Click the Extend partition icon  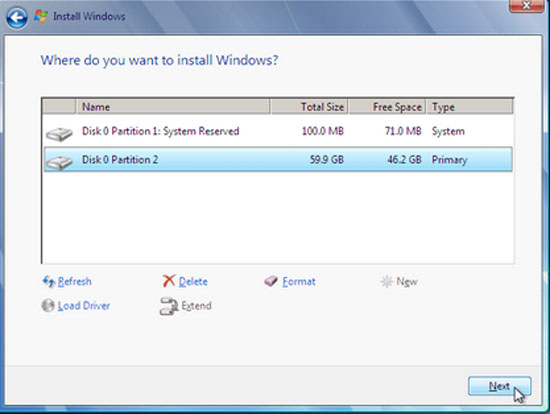[x=169, y=306]
